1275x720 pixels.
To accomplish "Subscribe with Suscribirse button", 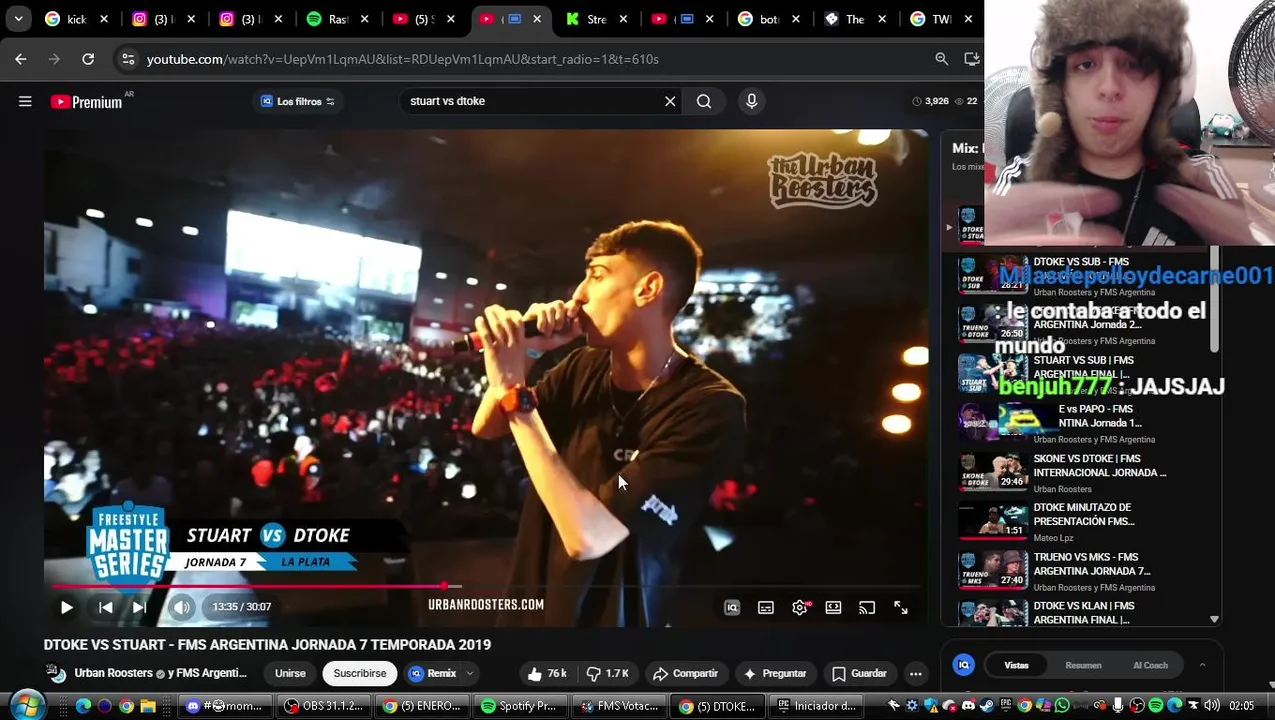I will pos(360,674).
